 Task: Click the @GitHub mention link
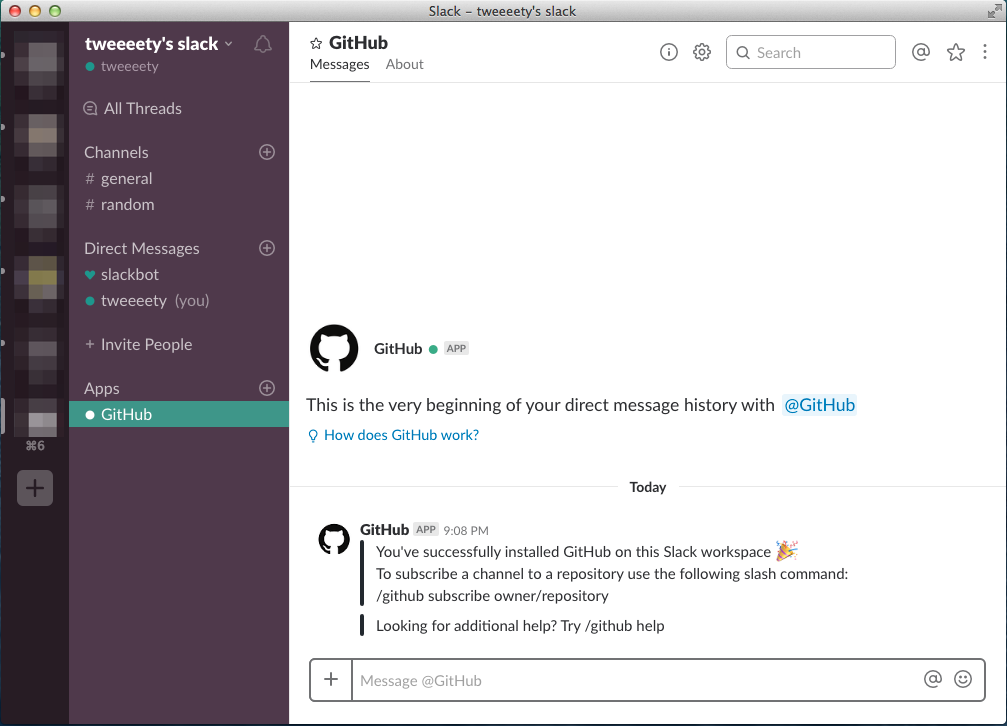tap(819, 405)
